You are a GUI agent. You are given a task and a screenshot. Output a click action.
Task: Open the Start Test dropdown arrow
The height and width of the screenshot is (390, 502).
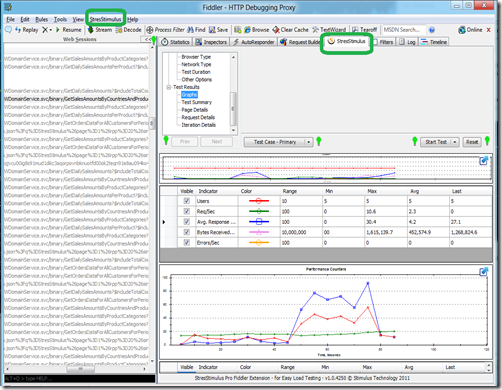click(455, 142)
